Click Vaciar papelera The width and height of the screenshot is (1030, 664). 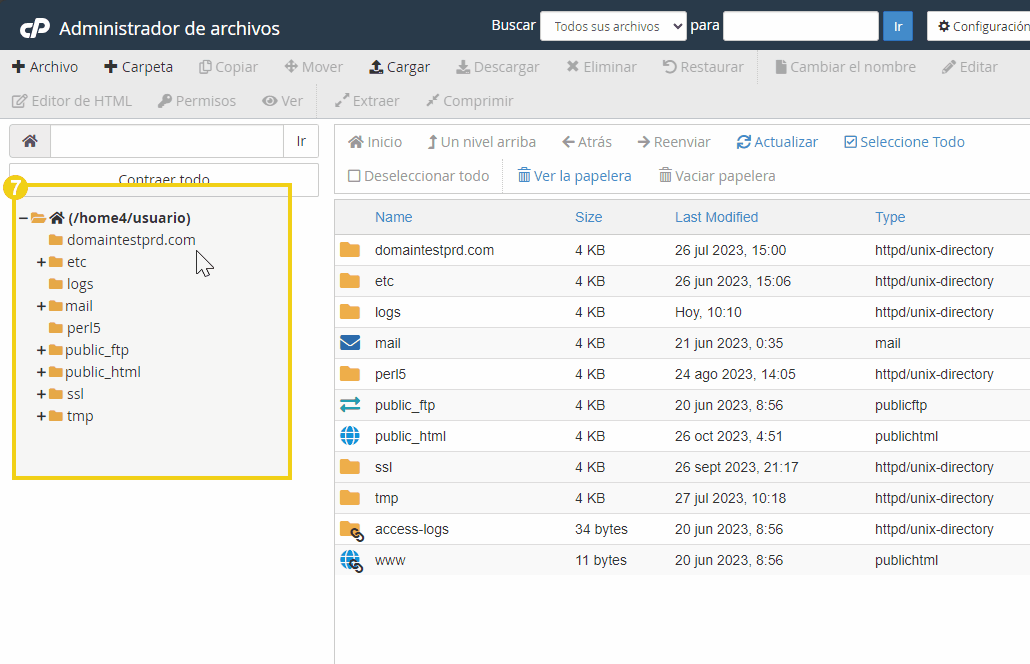pos(717,176)
